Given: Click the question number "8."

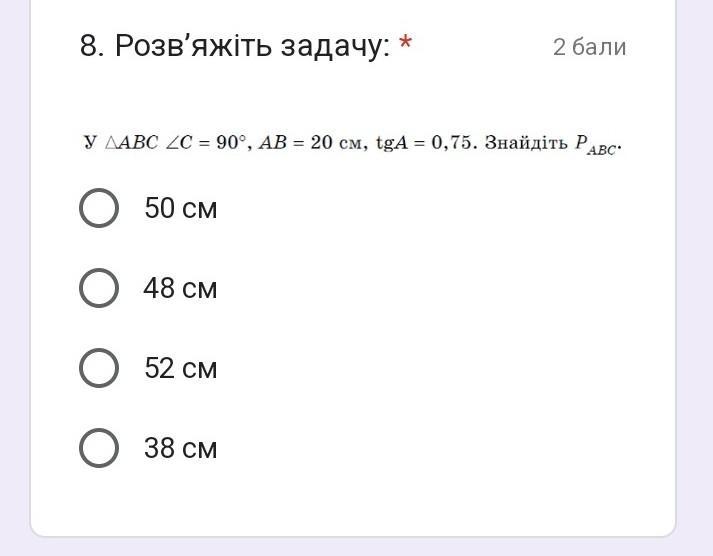Looking at the screenshot, I should tap(93, 46).
